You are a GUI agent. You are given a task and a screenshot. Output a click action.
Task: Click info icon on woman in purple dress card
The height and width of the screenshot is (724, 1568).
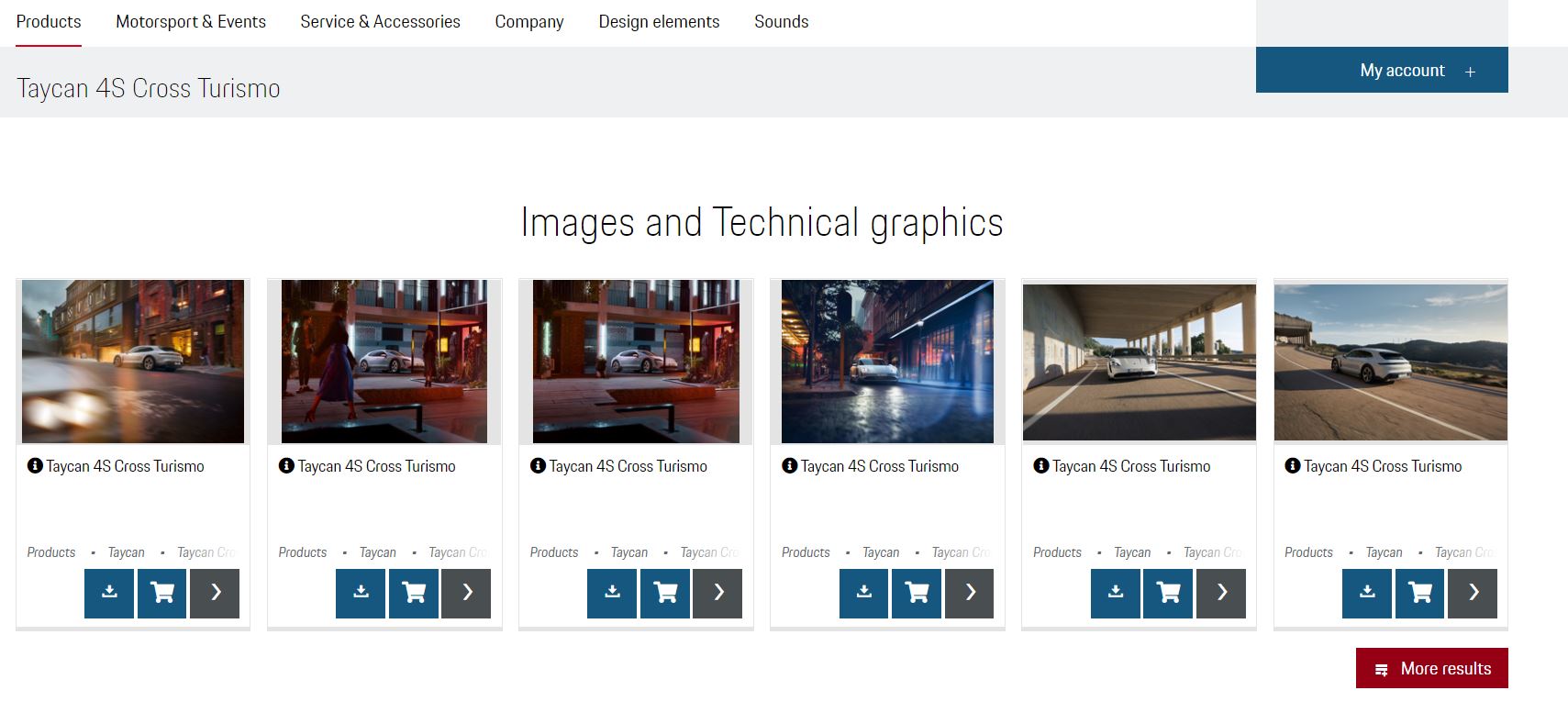pyautogui.click(x=286, y=465)
